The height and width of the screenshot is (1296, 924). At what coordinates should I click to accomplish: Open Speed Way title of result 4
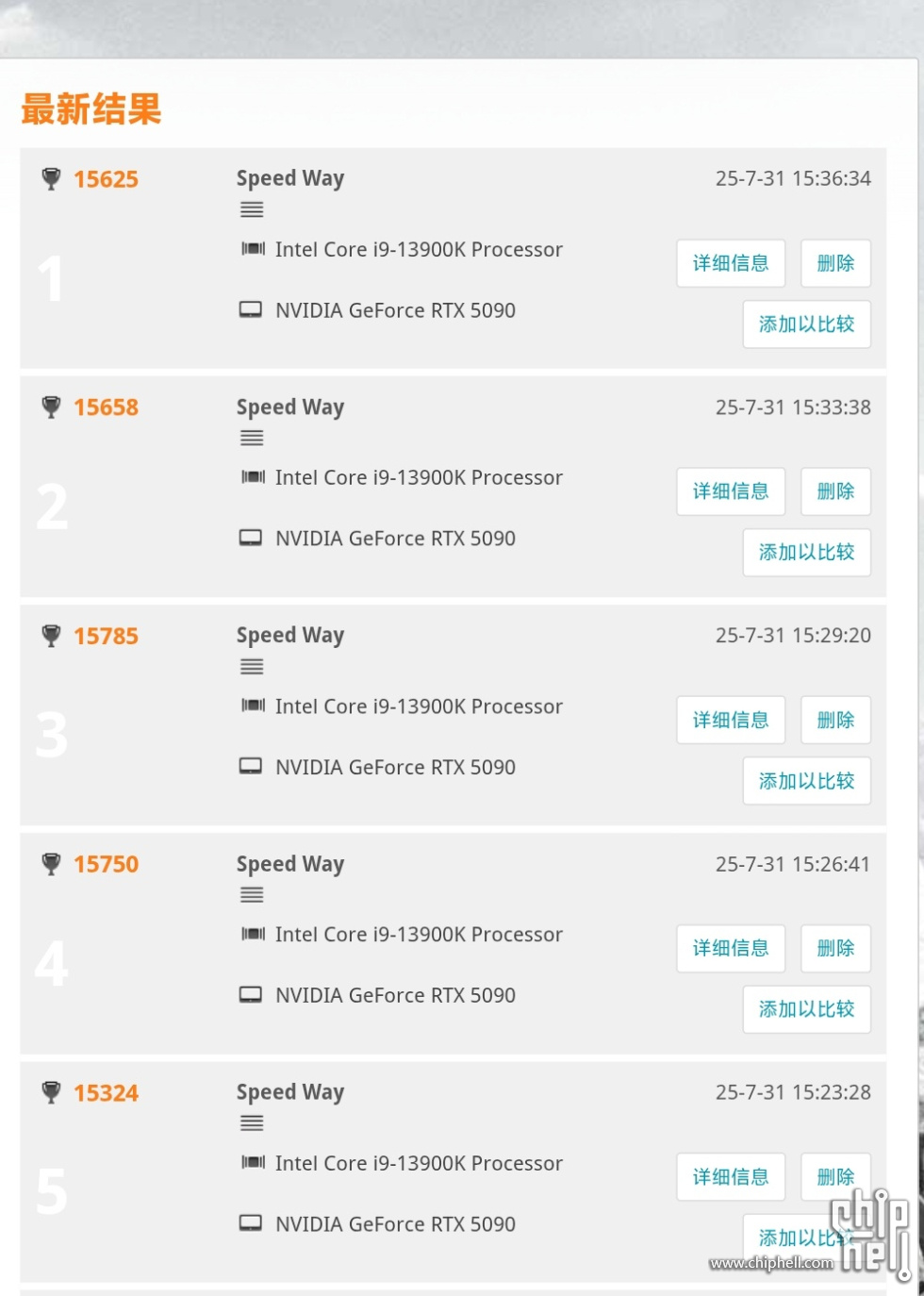[x=290, y=865]
